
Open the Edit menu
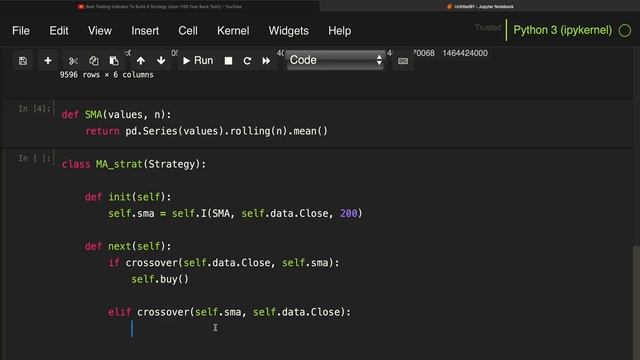click(x=59, y=31)
